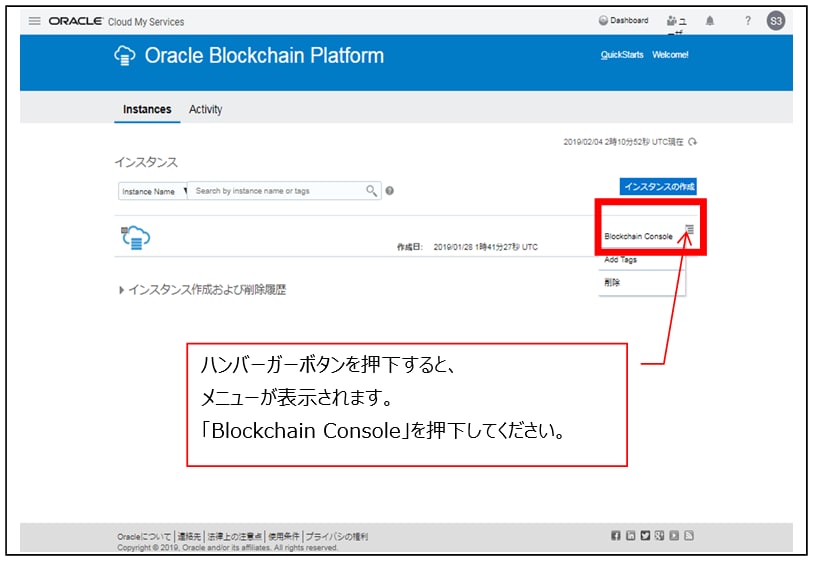Click the Oracle logo
Image resolution: width=813 pixels, height=562 pixels.
tap(76, 21)
